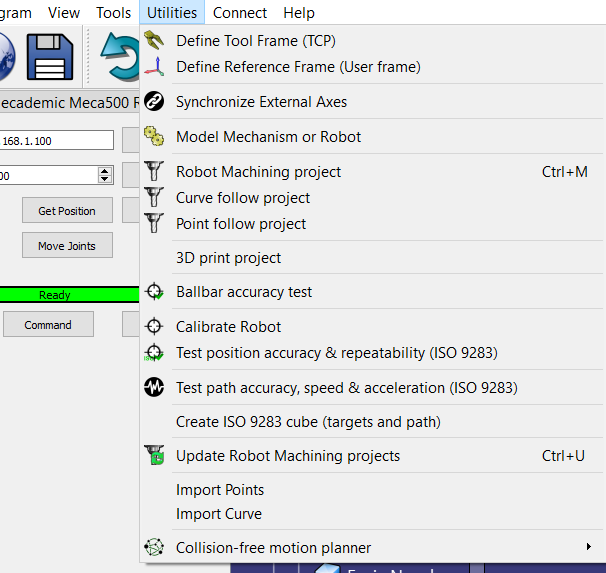Increment the spin box up arrow
This screenshot has height=573, width=606.
click(x=105, y=171)
